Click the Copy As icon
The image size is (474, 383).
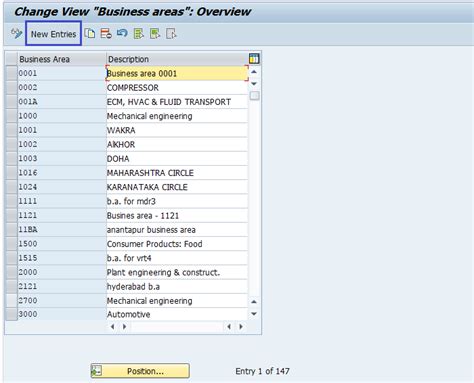click(90, 33)
